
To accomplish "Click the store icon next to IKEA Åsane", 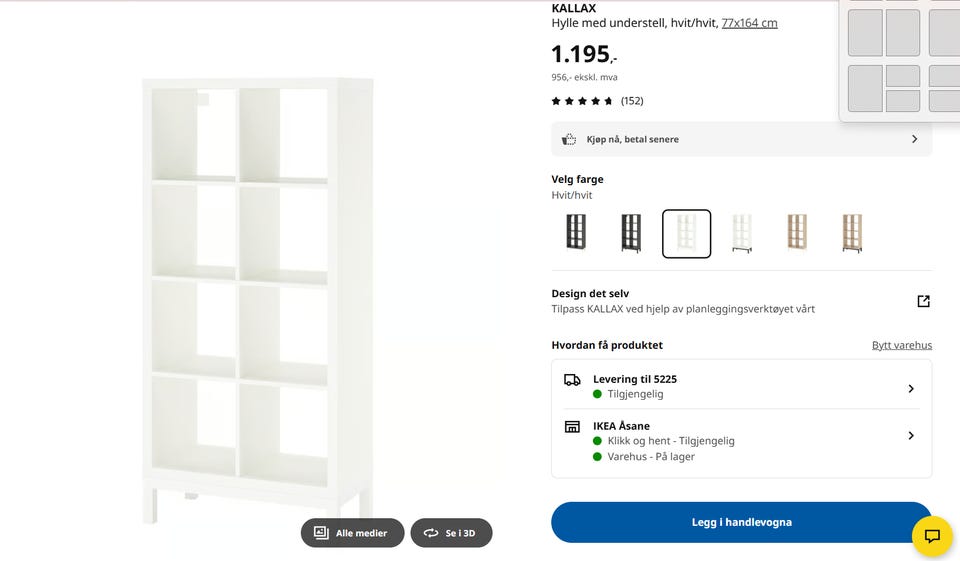I will pyautogui.click(x=572, y=427).
